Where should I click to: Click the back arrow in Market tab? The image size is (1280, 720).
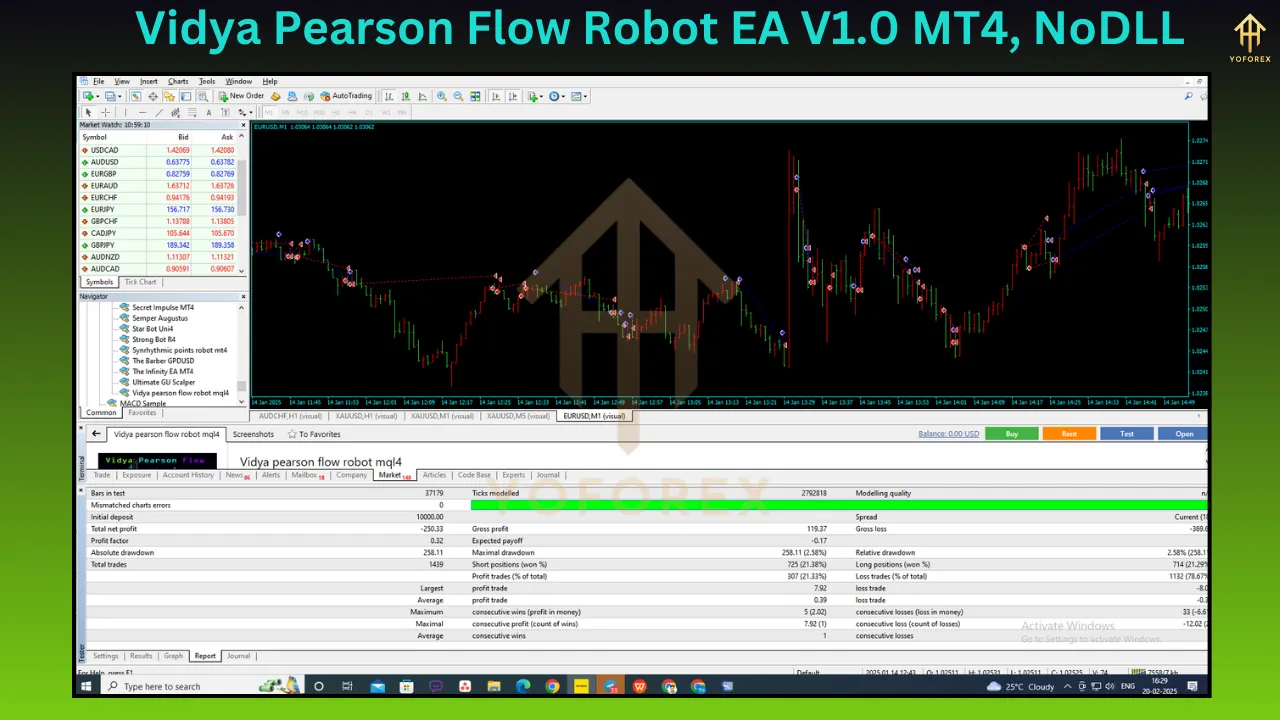[96, 434]
